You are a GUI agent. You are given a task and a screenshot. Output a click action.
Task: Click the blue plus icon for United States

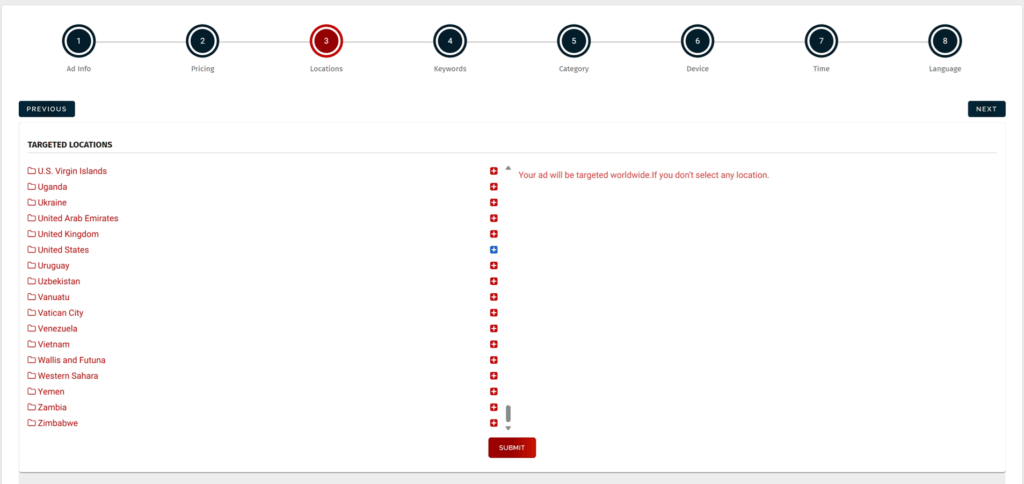(493, 250)
